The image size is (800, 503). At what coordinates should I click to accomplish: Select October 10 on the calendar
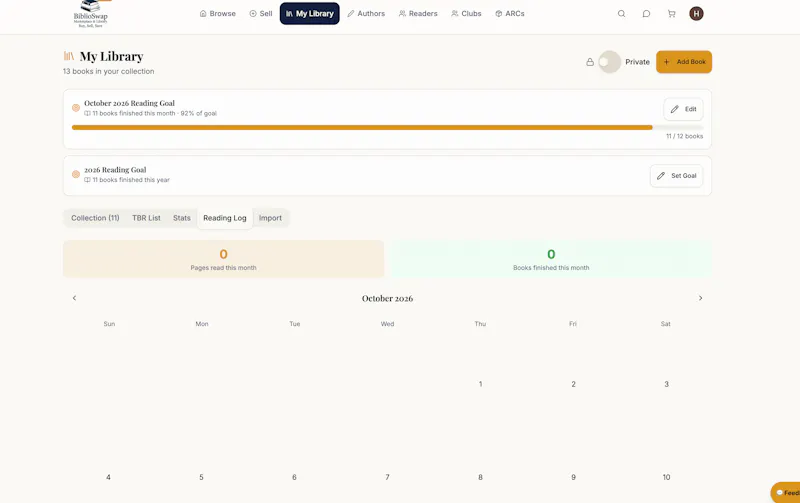[666, 477]
